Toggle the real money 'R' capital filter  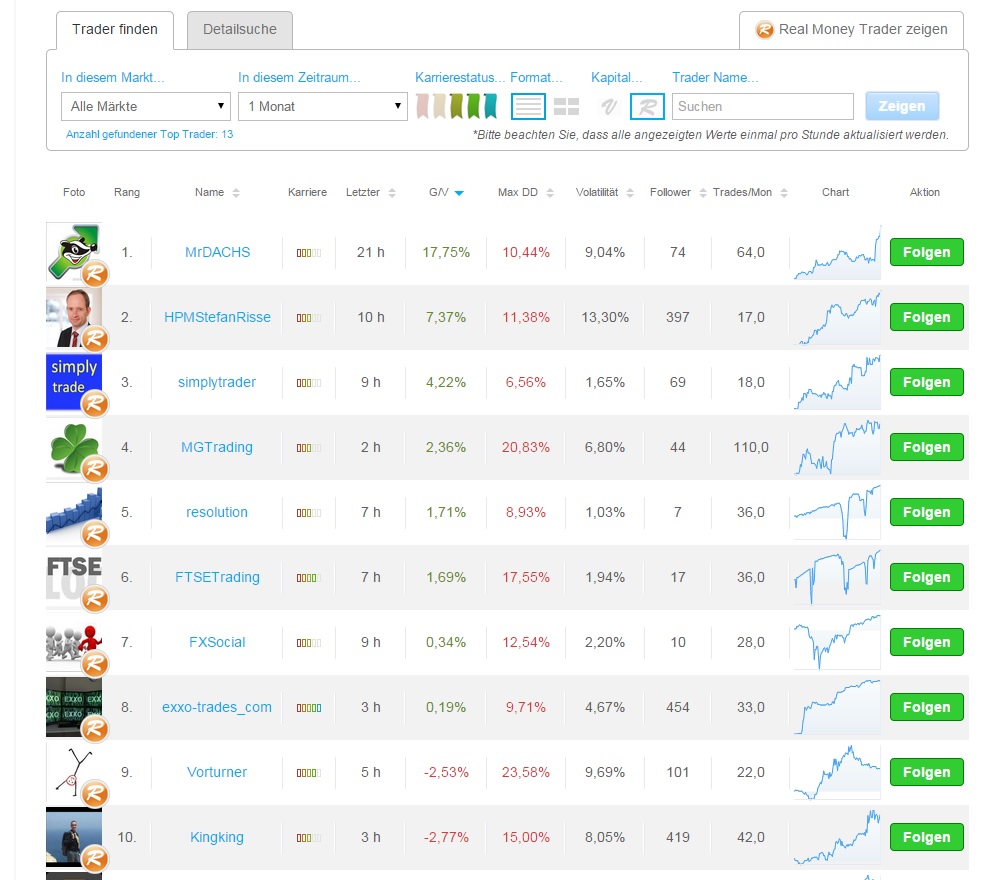[647, 106]
